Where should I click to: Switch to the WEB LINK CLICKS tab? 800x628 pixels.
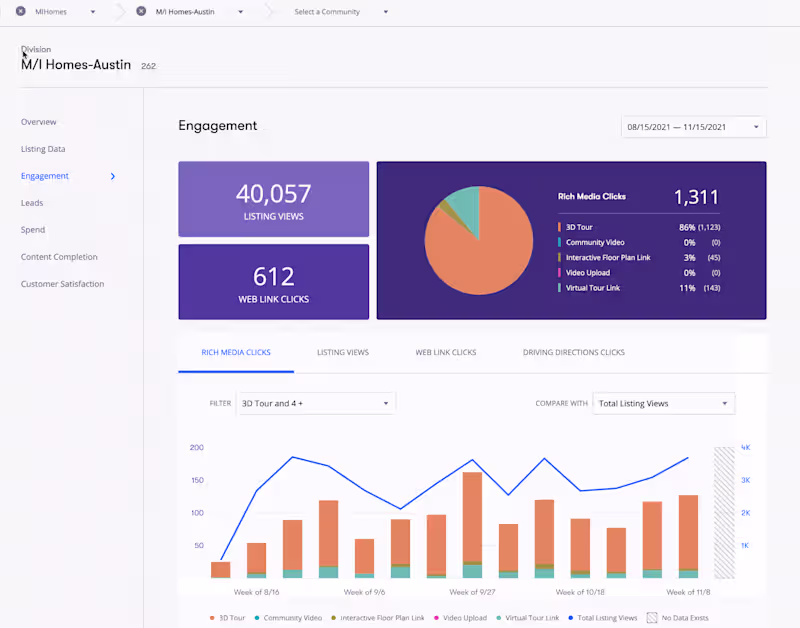(445, 353)
